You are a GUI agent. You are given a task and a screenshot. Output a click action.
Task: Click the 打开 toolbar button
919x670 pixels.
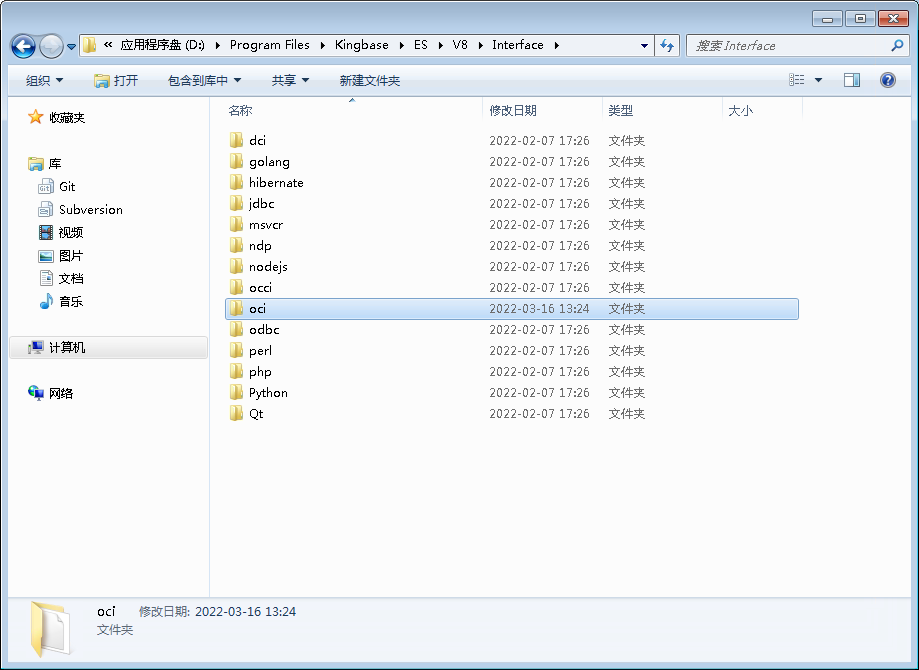[x=116, y=80]
